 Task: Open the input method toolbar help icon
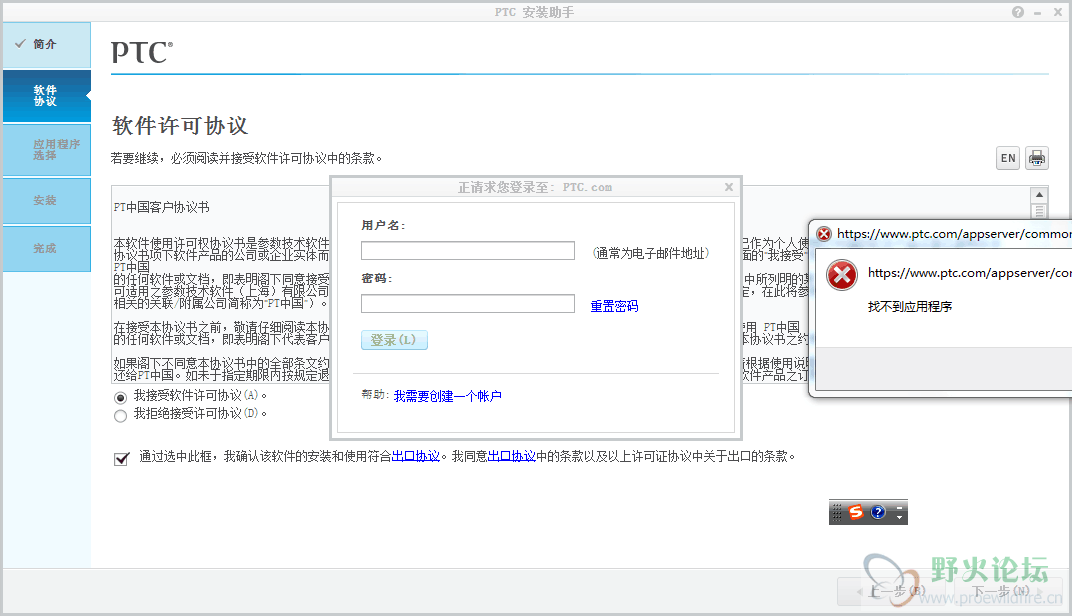[x=879, y=512]
